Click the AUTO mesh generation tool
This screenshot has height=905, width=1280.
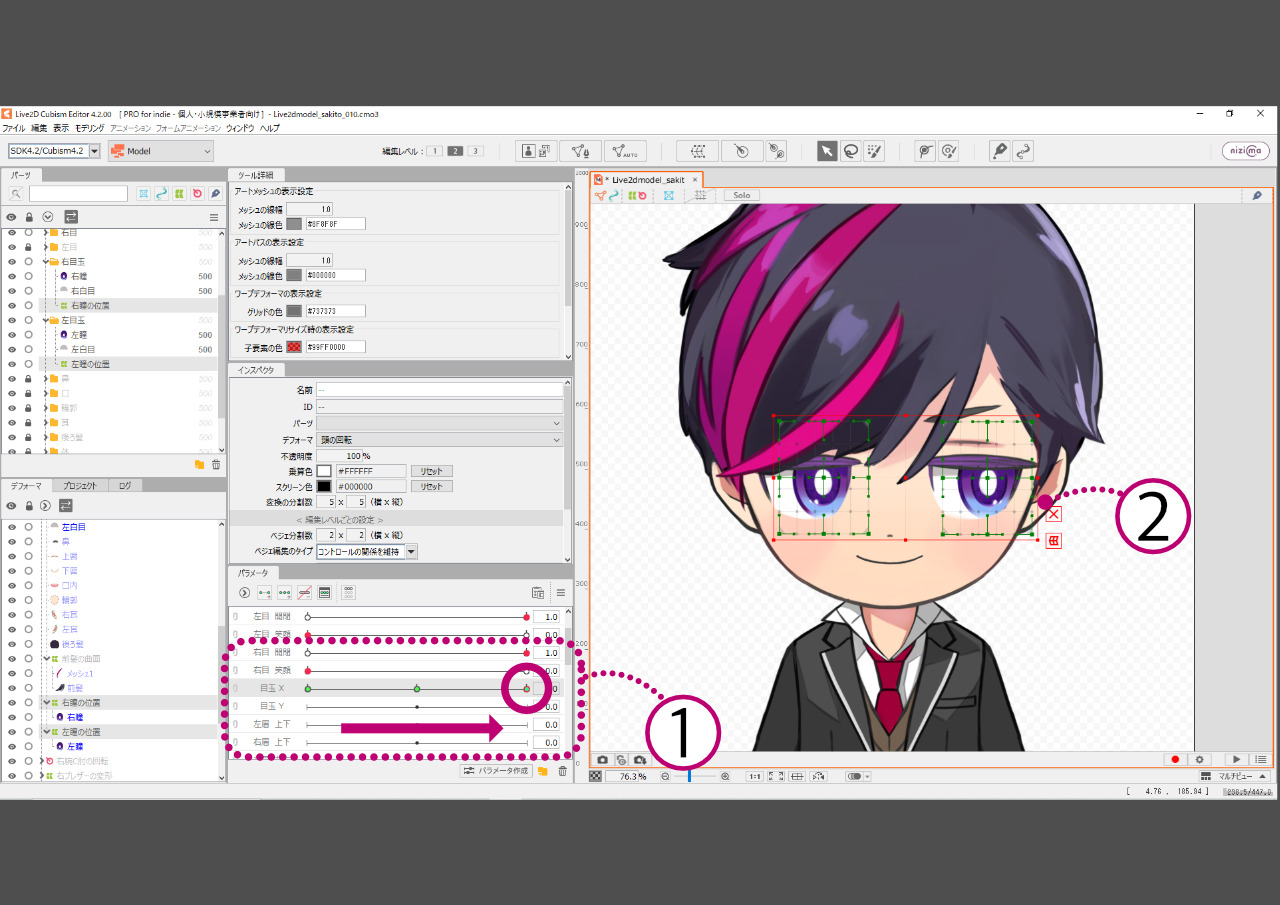[625, 151]
